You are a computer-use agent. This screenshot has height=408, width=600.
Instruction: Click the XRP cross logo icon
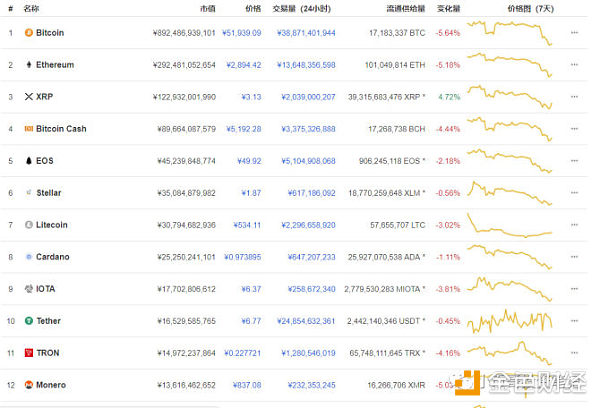(x=29, y=97)
